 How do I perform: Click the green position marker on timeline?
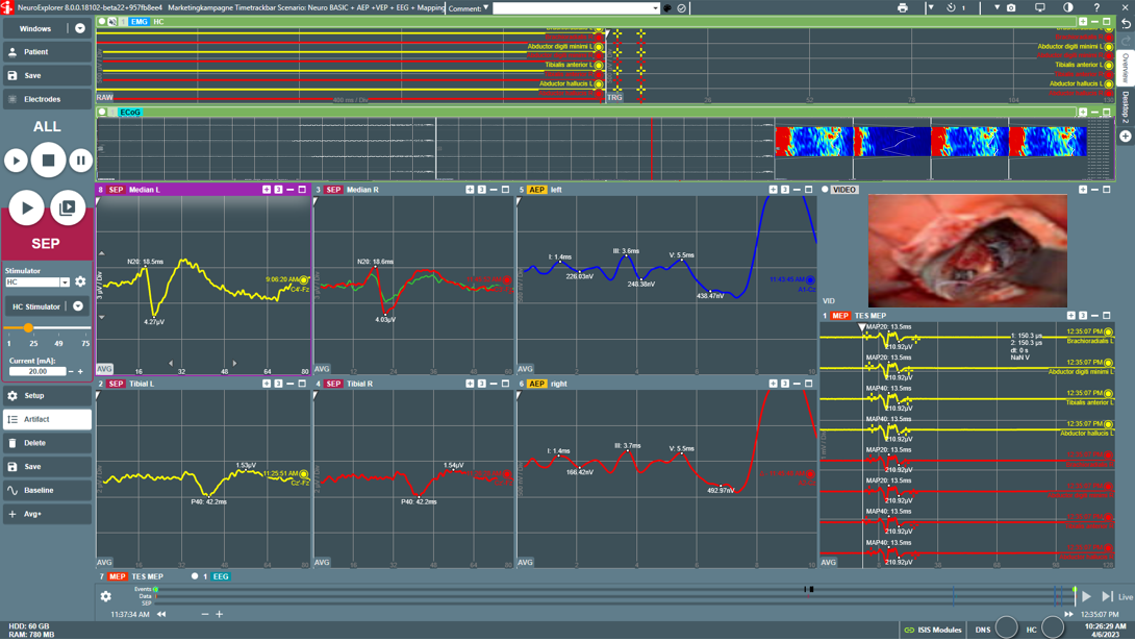[x=1075, y=592]
